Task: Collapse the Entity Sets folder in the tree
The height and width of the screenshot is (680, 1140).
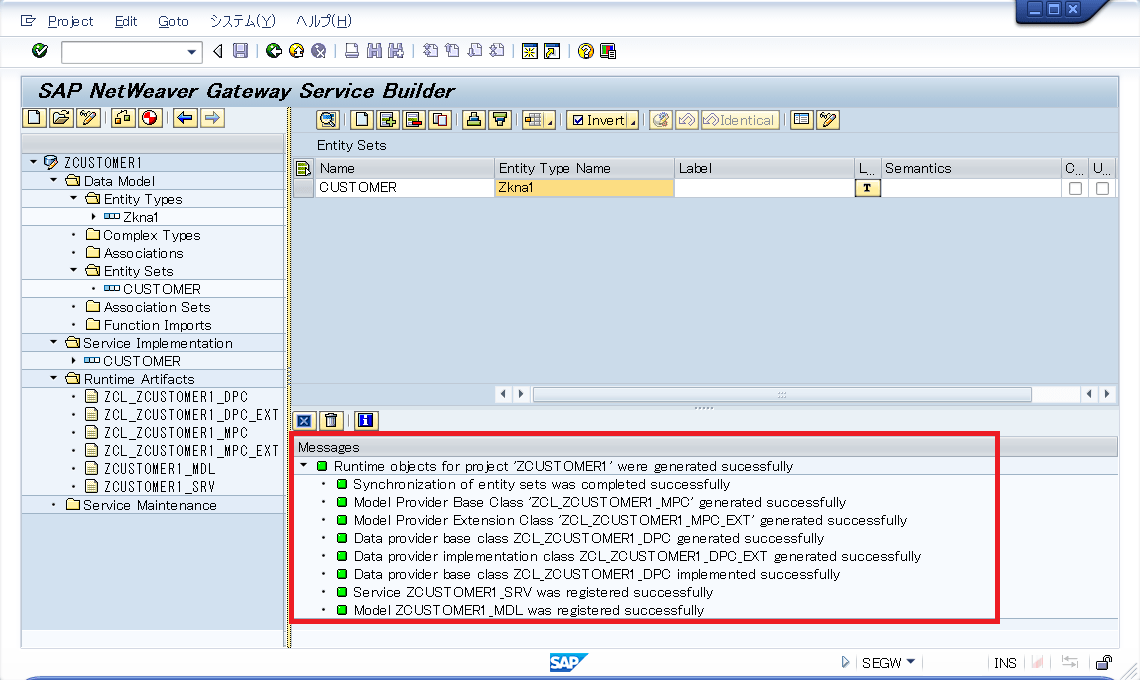Action: tap(73, 271)
